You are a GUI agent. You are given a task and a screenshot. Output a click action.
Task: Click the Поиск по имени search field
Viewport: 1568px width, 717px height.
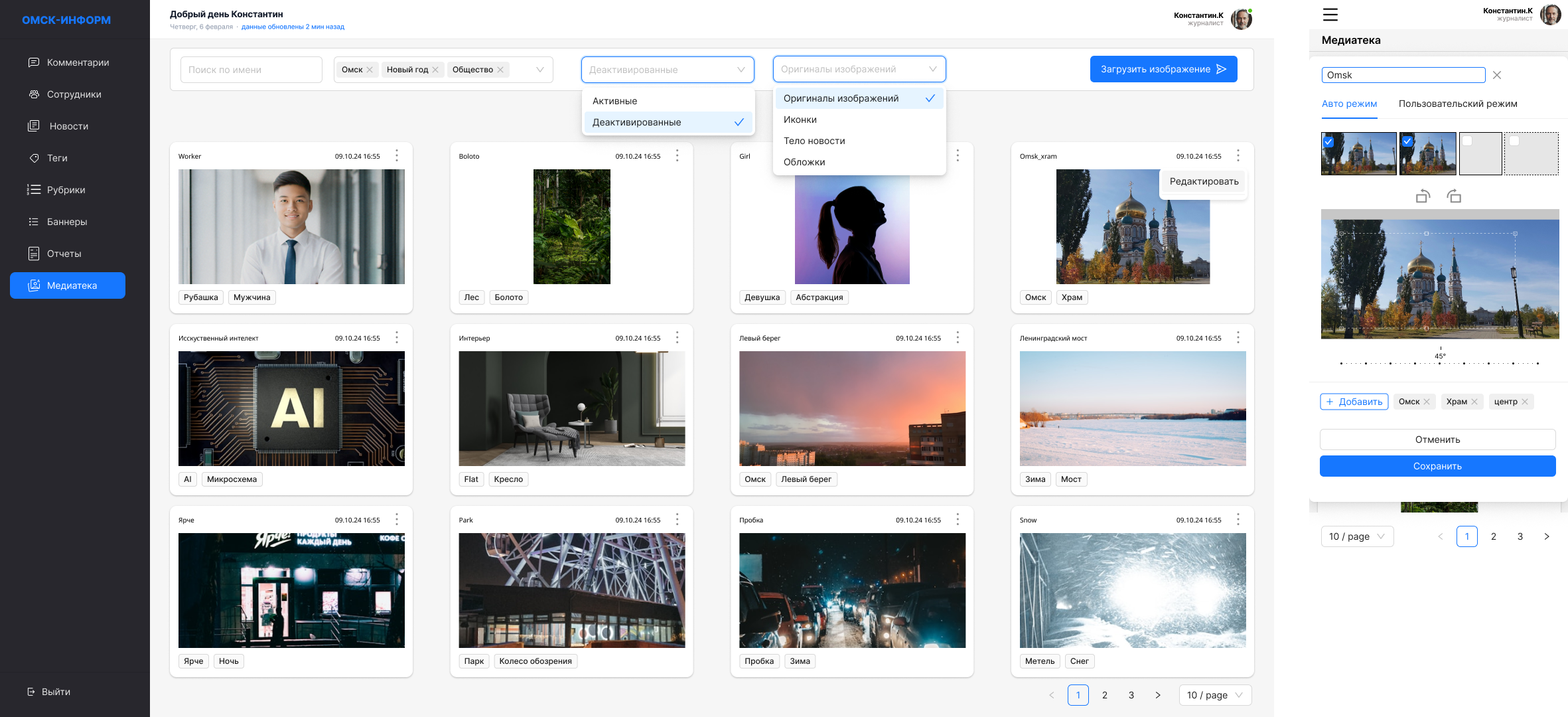coord(251,70)
